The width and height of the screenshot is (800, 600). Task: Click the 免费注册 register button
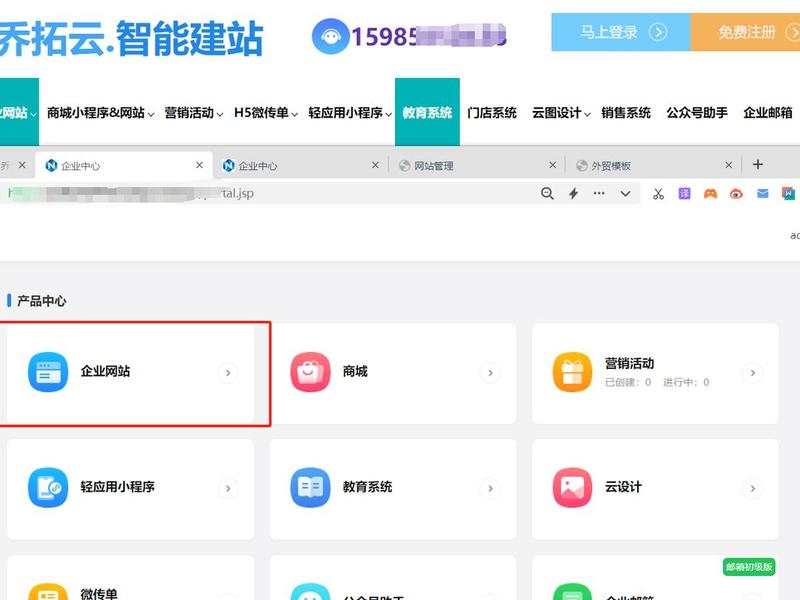pyautogui.click(x=745, y=32)
